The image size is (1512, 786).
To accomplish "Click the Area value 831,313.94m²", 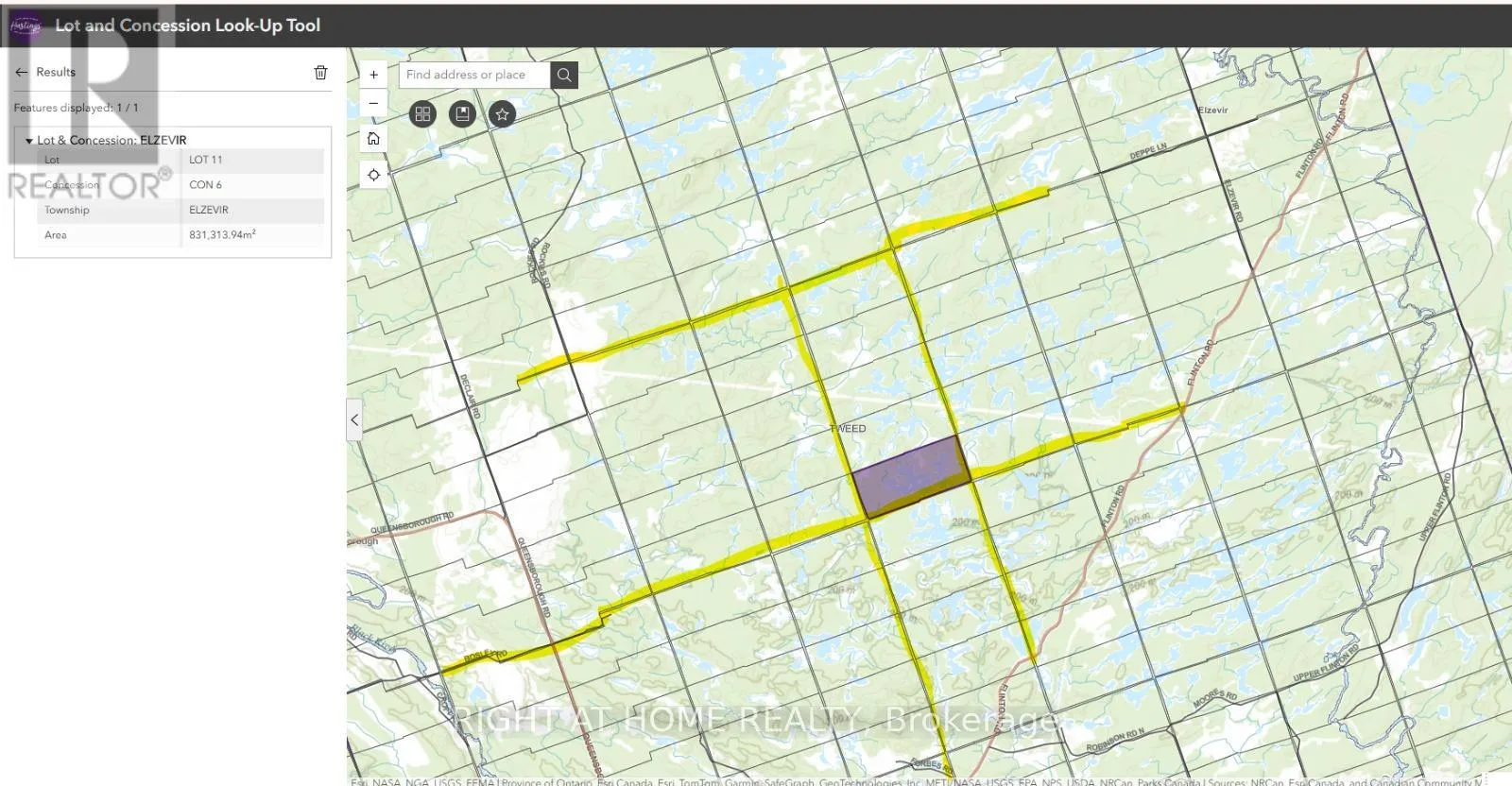I will (251, 234).
